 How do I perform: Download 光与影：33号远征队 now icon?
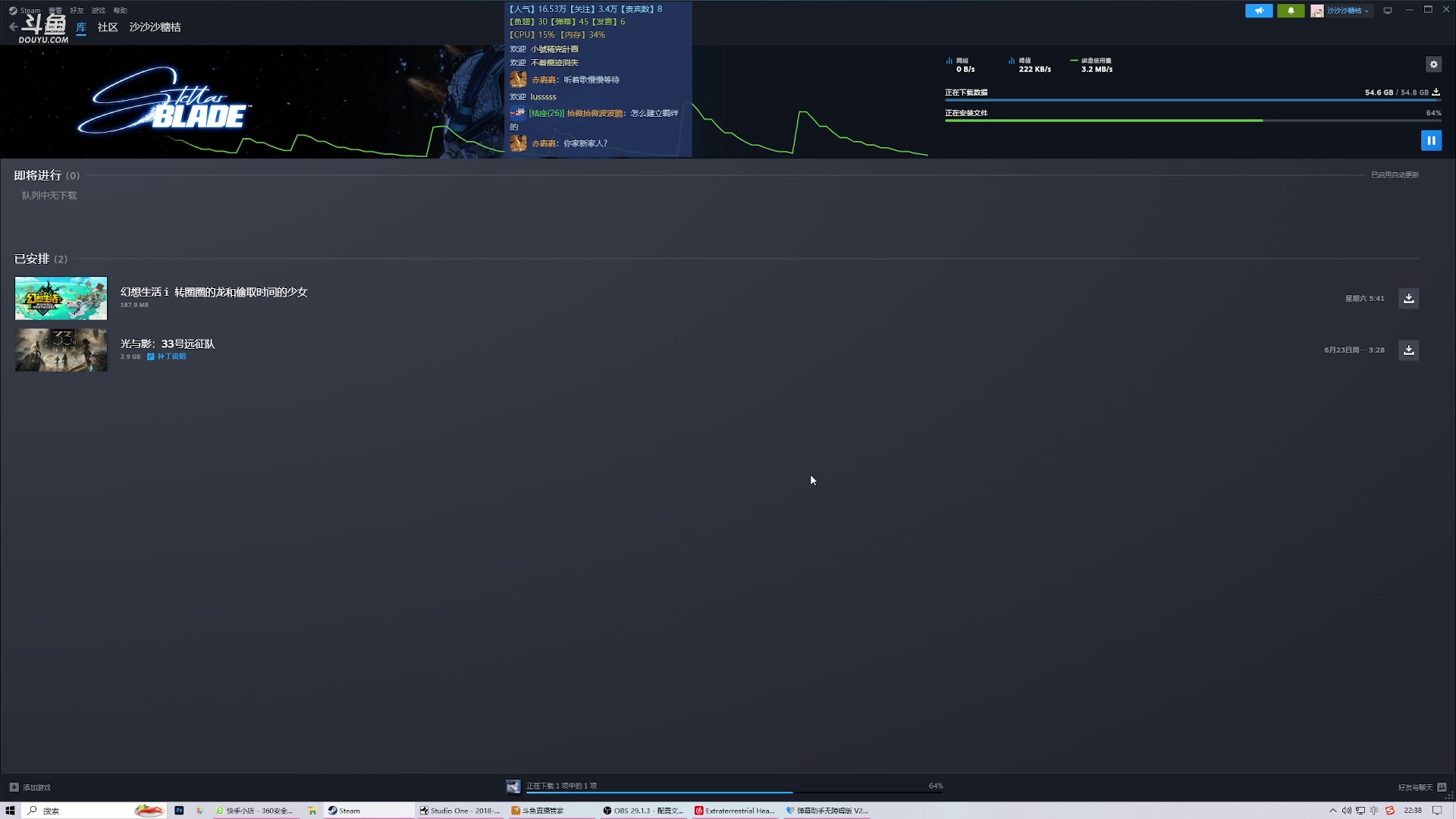click(x=1408, y=350)
